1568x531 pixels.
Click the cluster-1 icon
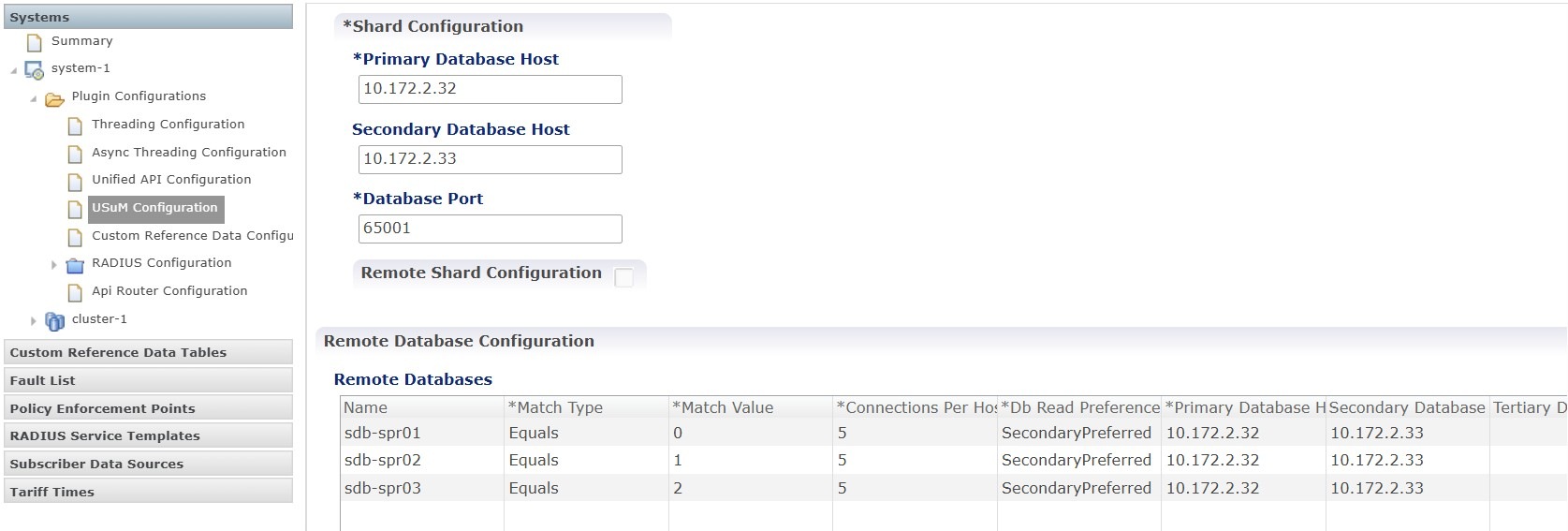click(54, 320)
